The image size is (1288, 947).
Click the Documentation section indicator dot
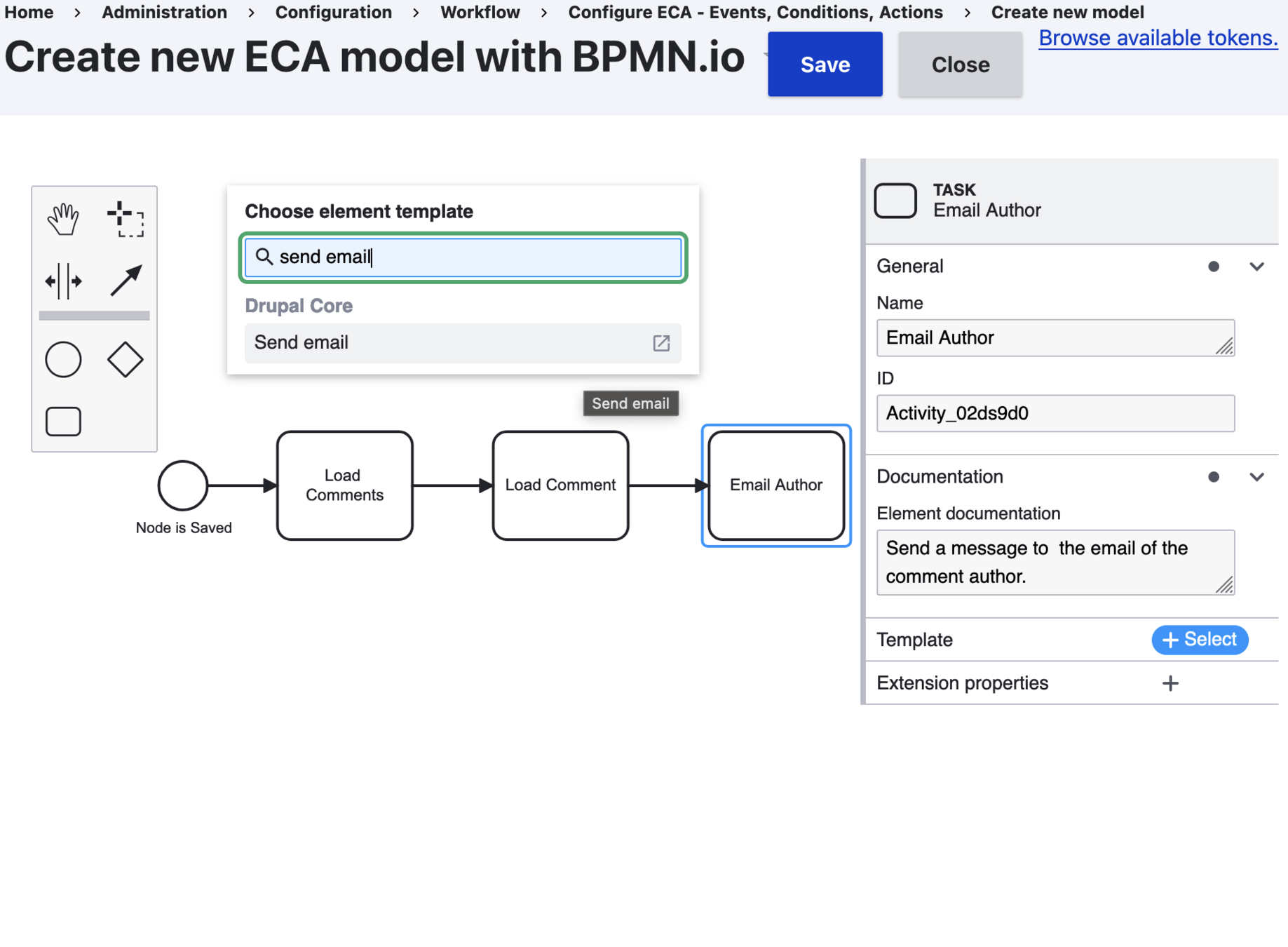click(1214, 477)
